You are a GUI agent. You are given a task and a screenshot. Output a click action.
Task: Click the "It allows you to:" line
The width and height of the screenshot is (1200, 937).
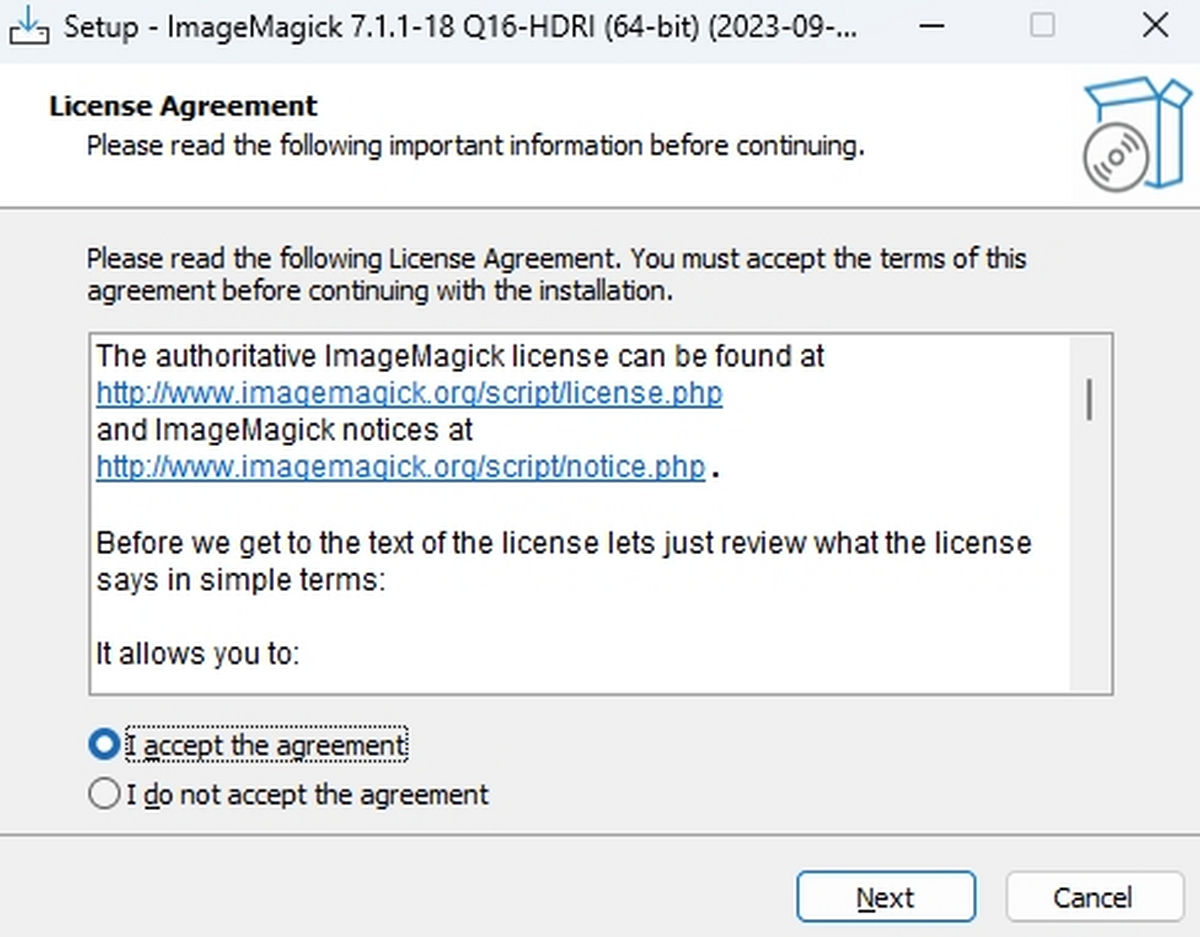tap(198, 655)
